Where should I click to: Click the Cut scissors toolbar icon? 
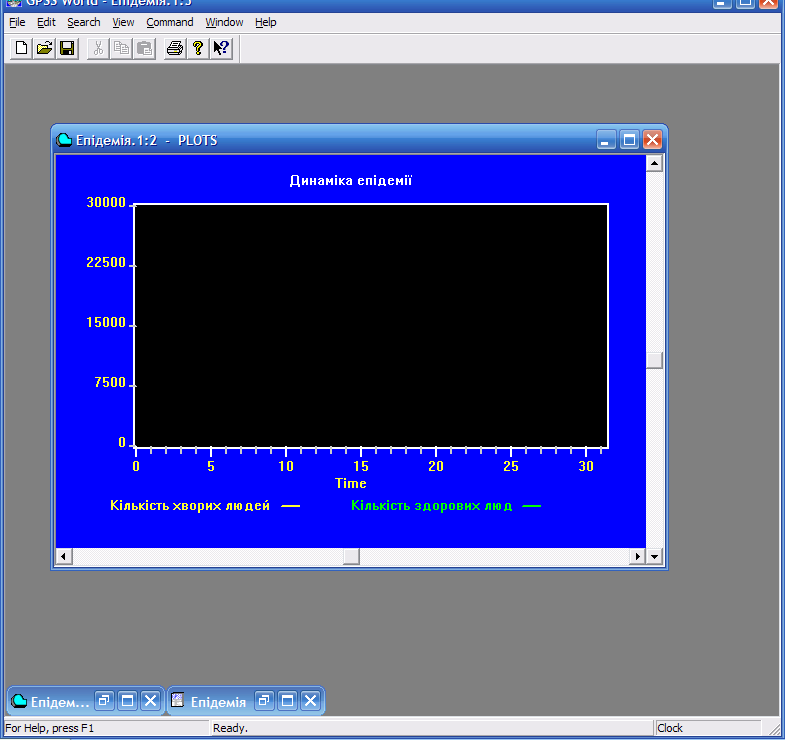point(98,48)
